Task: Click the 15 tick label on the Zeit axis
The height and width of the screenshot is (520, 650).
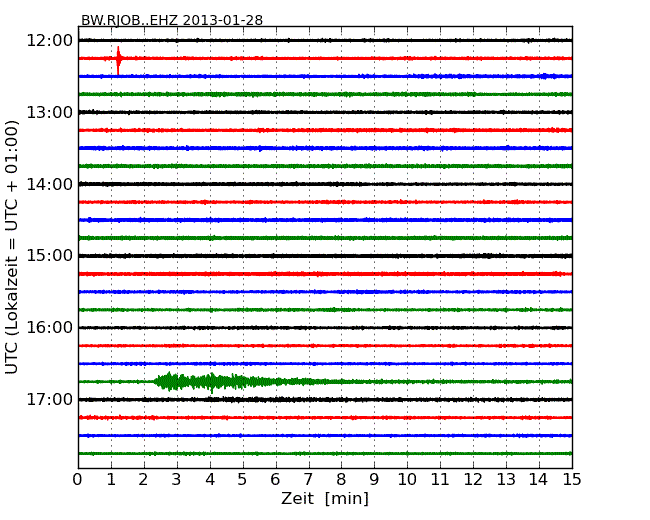Action: point(572,480)
